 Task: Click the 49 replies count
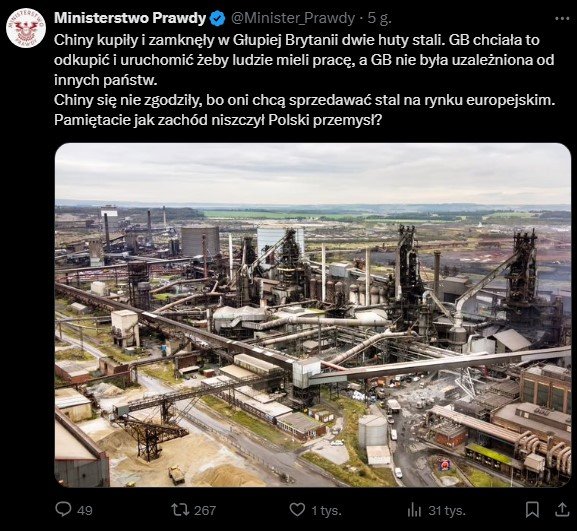[85, 510]
